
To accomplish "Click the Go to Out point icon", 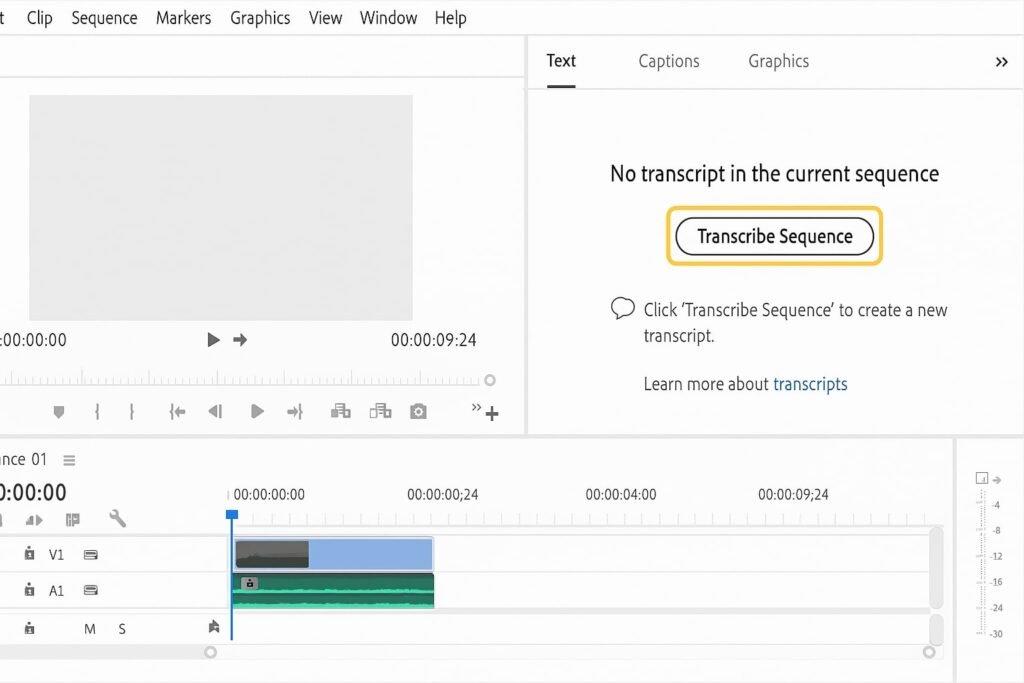I will (295, 412).
